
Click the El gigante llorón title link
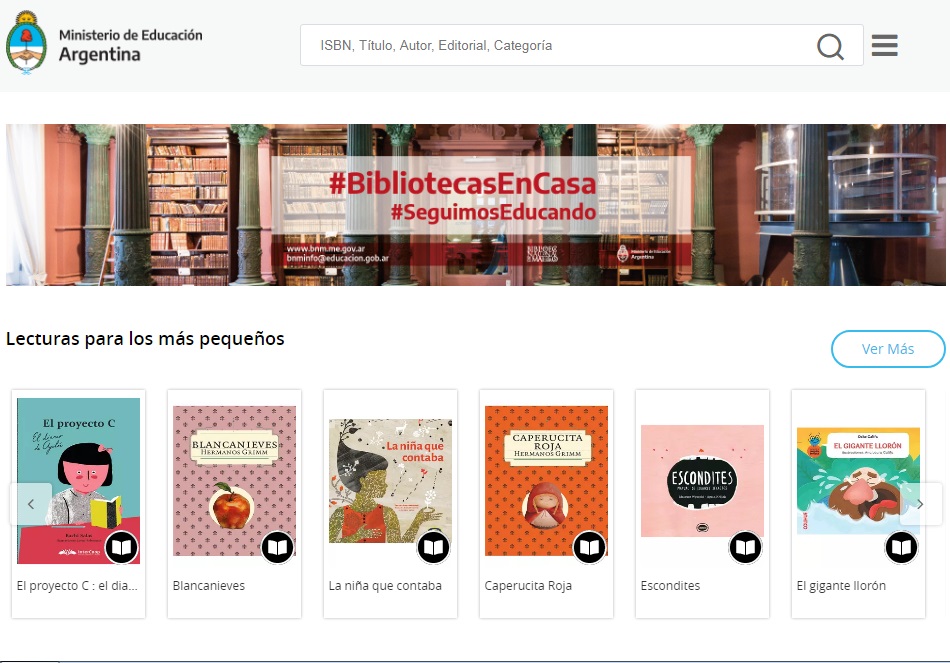(x=841, y=586)
